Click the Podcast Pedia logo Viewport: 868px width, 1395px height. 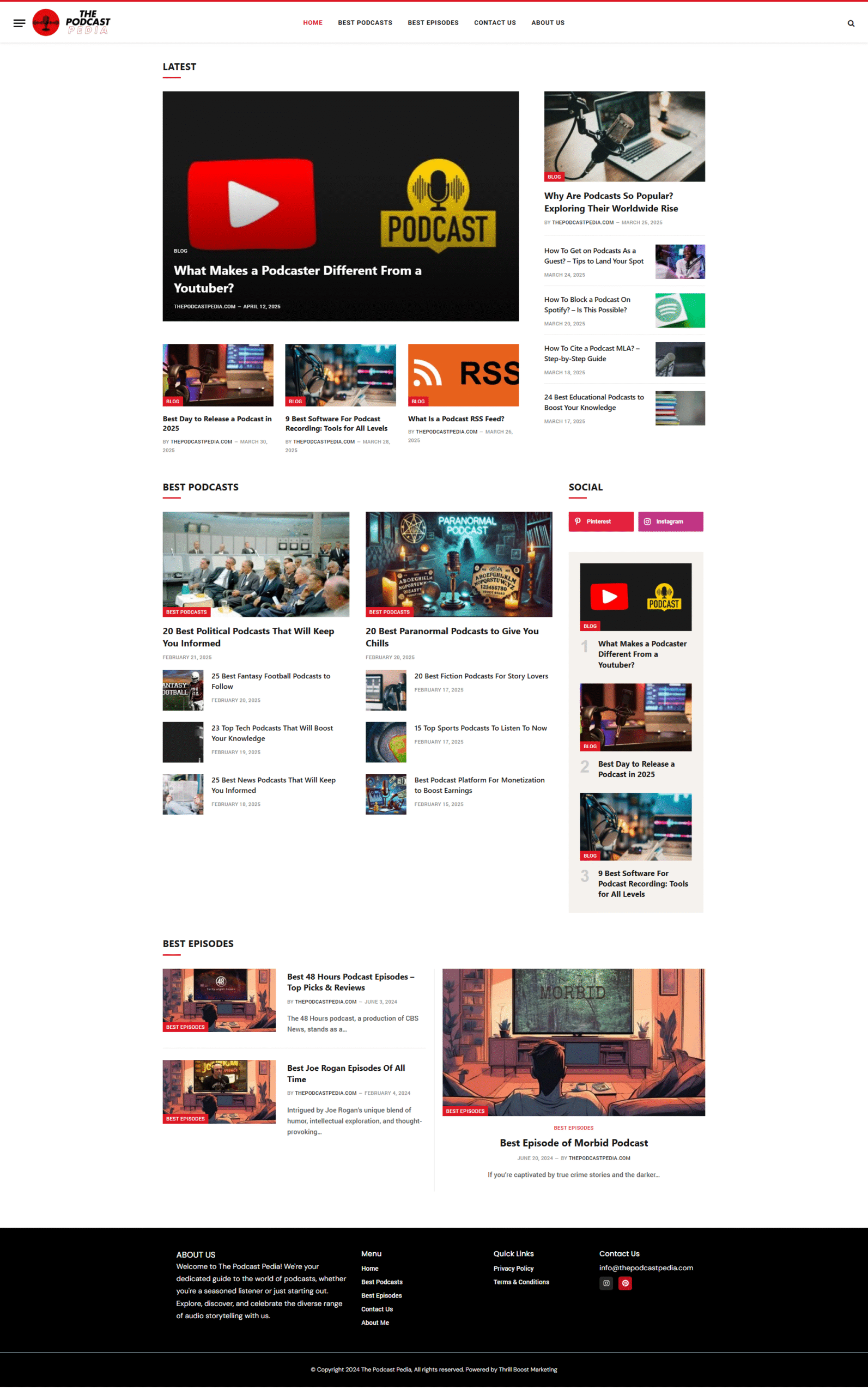tap(71, 22)
